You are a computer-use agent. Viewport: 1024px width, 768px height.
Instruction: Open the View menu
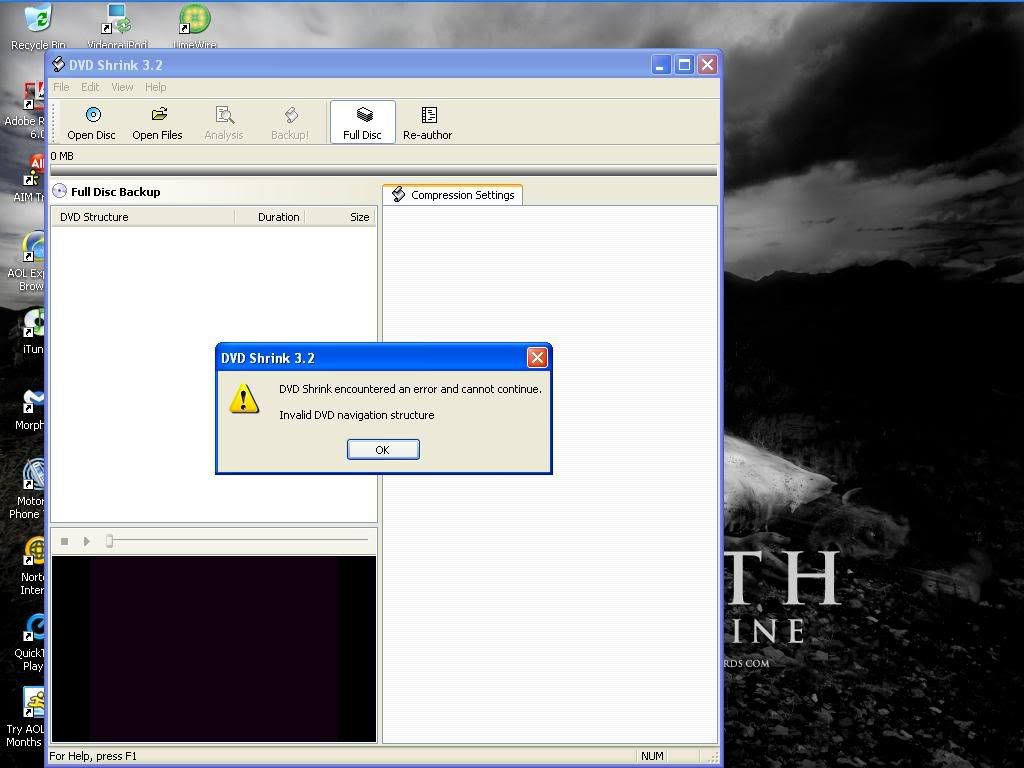coord(122,87)
